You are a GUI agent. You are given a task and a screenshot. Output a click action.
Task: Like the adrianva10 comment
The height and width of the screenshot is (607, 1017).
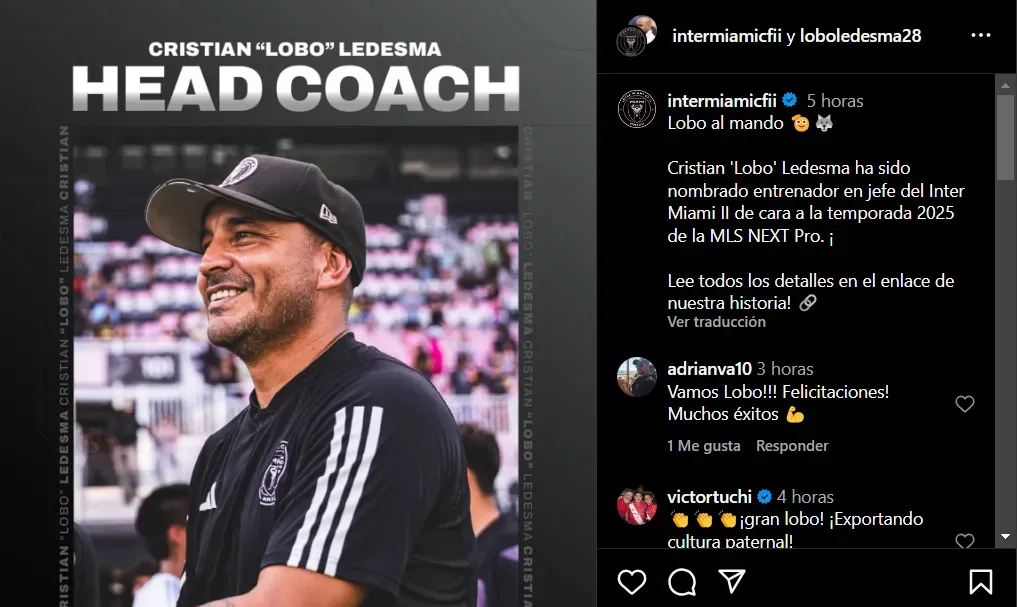[x=964, y=403]
